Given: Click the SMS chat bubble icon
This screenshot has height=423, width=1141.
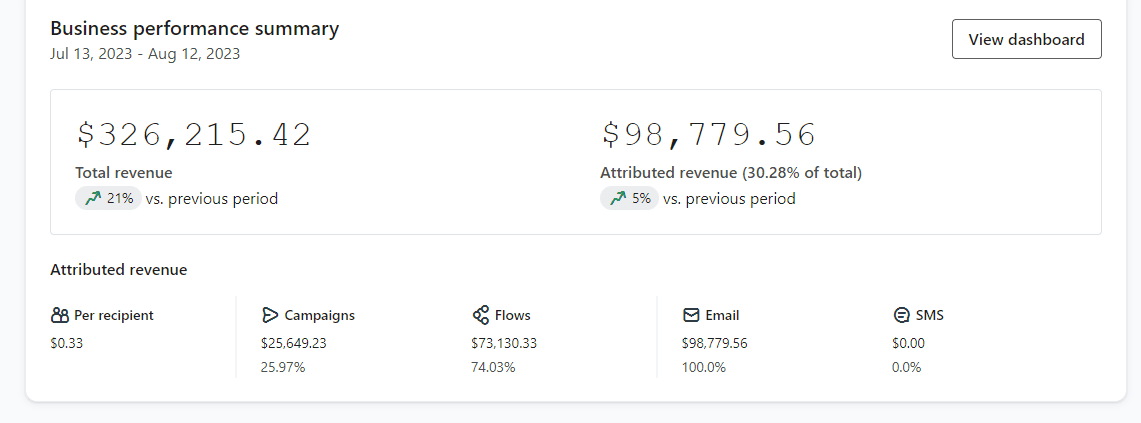Looking at the screenshot, I should [x=901, y=315].
